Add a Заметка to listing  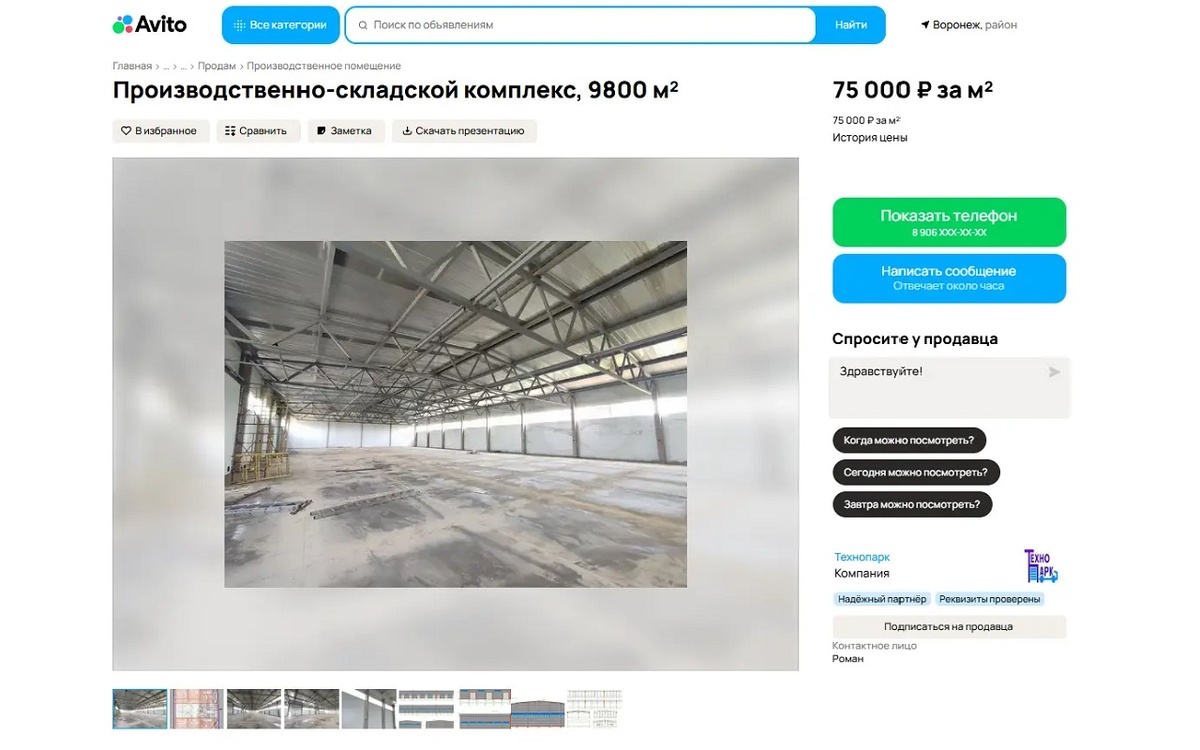coord(345,131)
